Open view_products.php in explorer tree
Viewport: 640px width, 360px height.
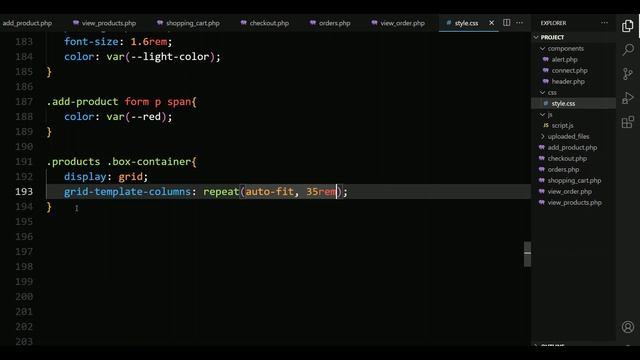(x=574, y=202)
